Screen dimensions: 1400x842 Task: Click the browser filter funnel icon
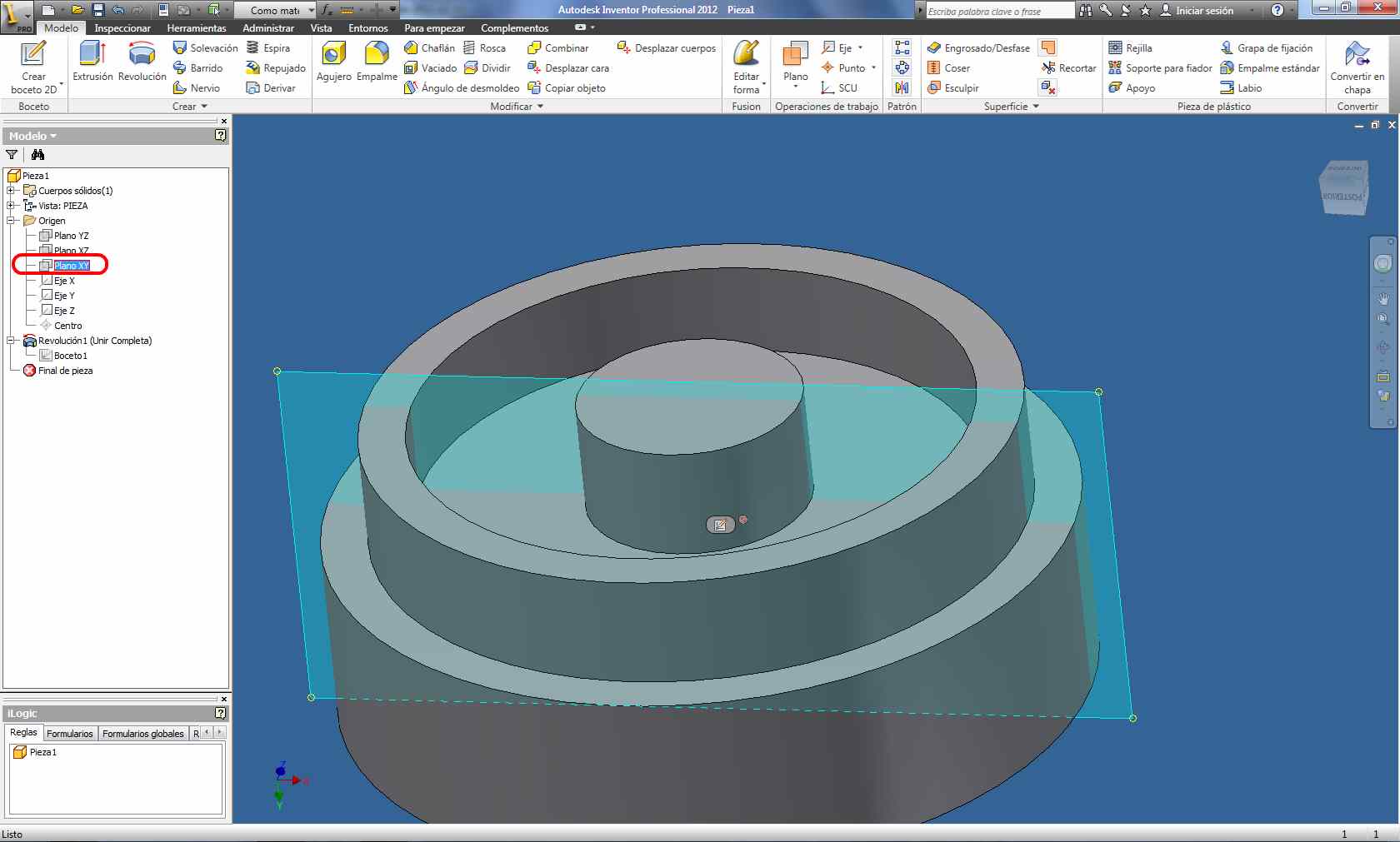pos(12,155)
